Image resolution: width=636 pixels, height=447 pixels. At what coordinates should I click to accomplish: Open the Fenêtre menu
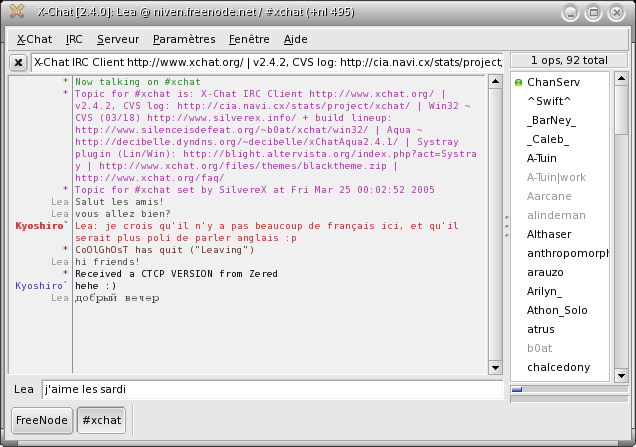249,39
